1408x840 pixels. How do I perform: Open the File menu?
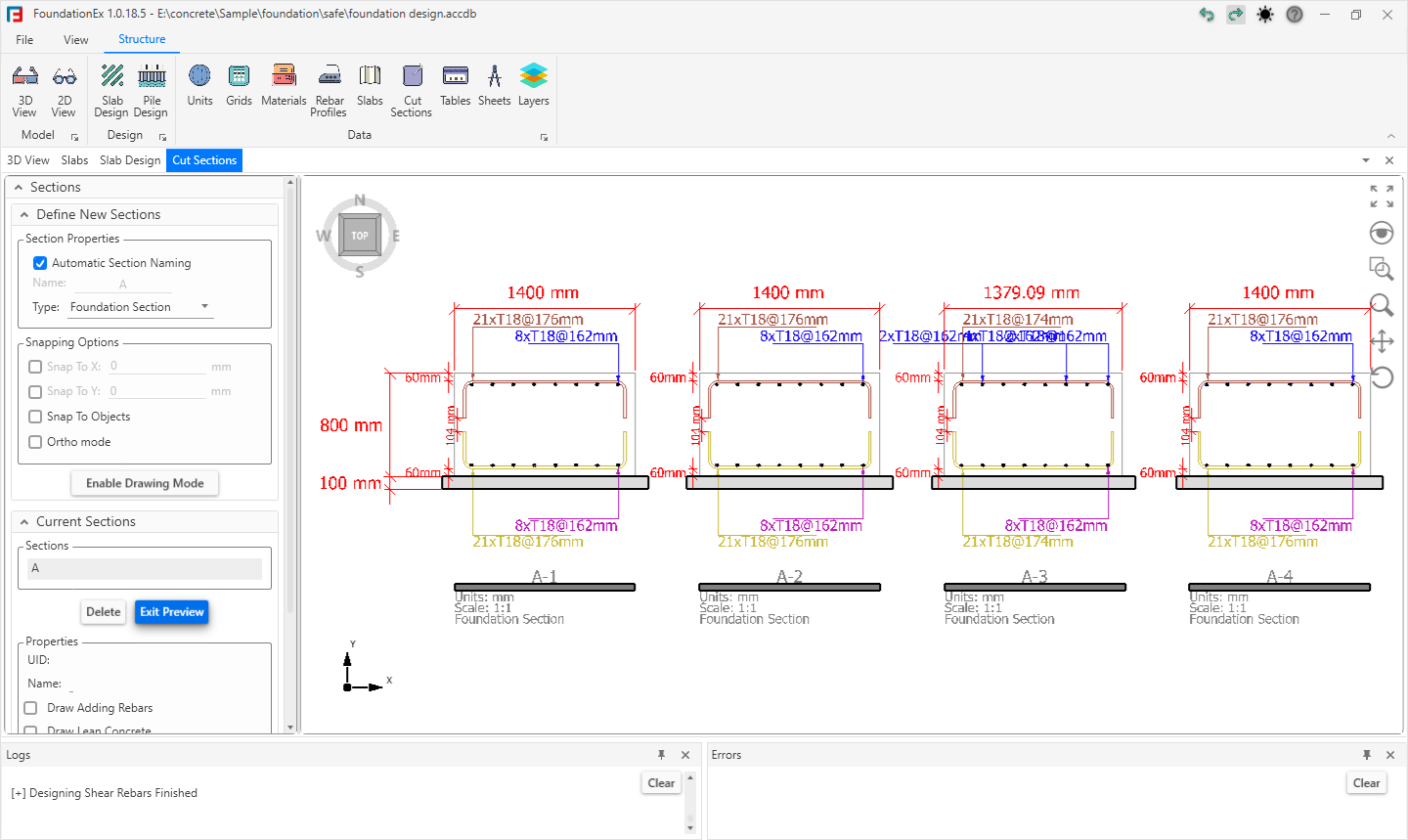click(x=24, y=40)
